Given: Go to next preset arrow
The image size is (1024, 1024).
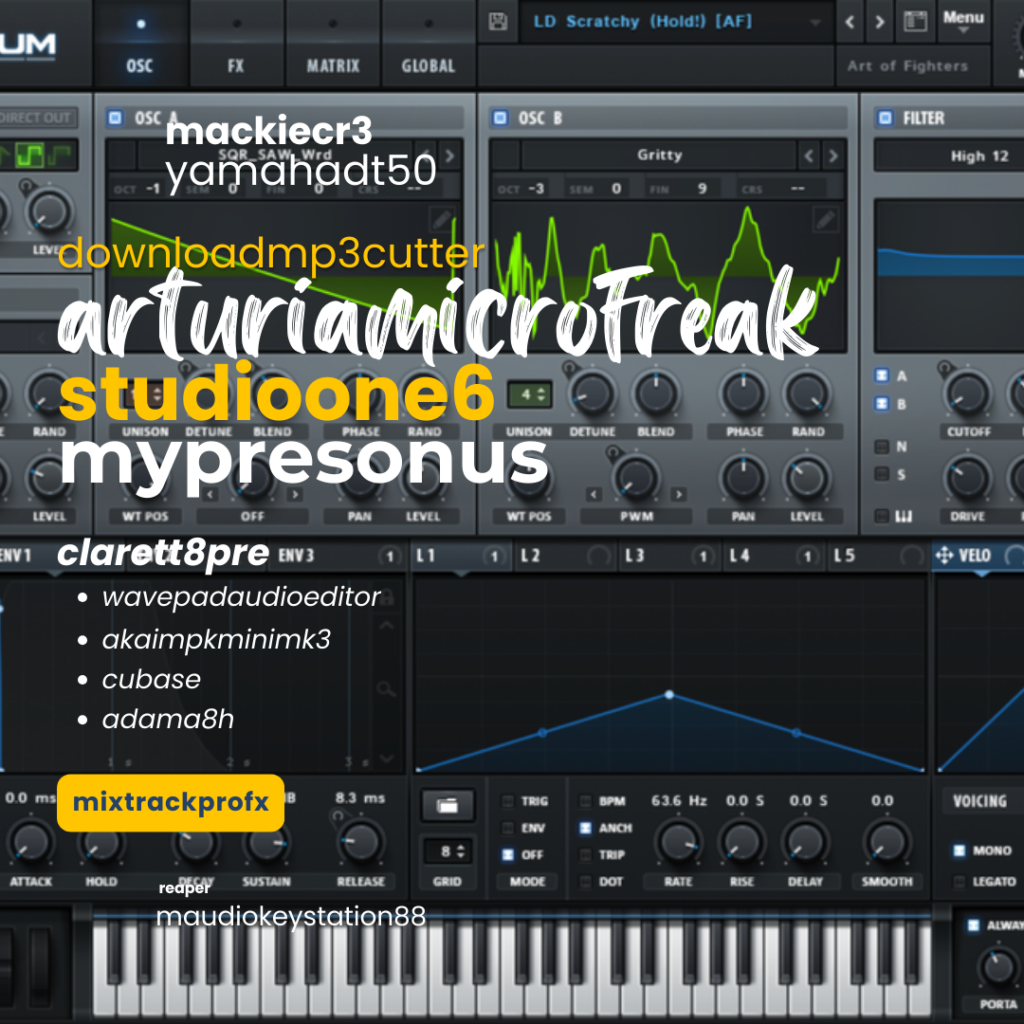Looking at the screenshot, I should tap(880, 22).
